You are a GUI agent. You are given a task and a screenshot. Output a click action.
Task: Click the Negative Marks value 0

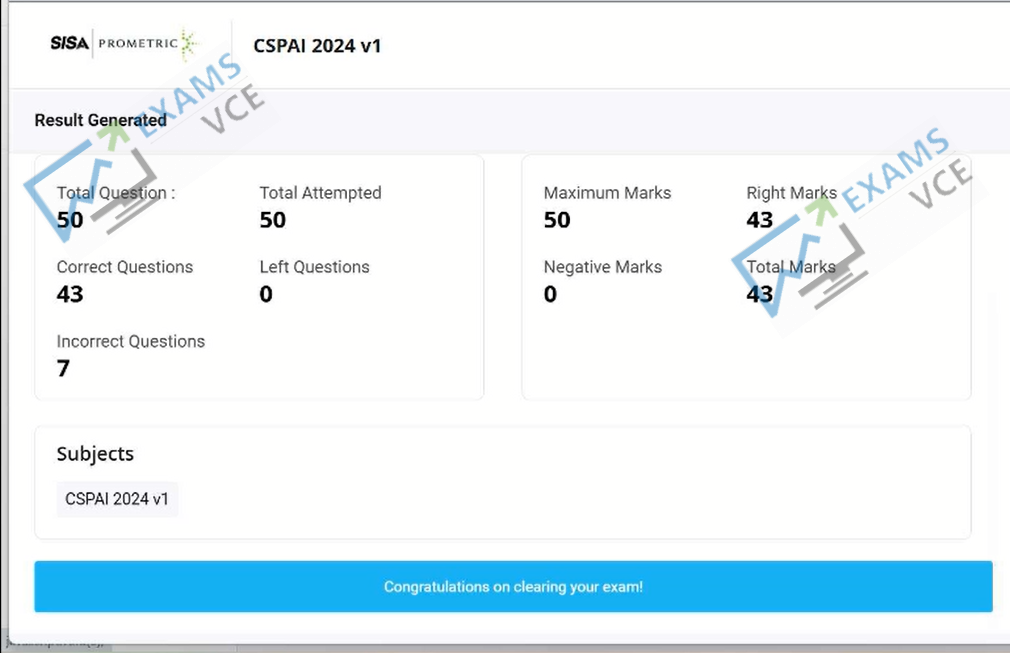click(x=550, y=294)
